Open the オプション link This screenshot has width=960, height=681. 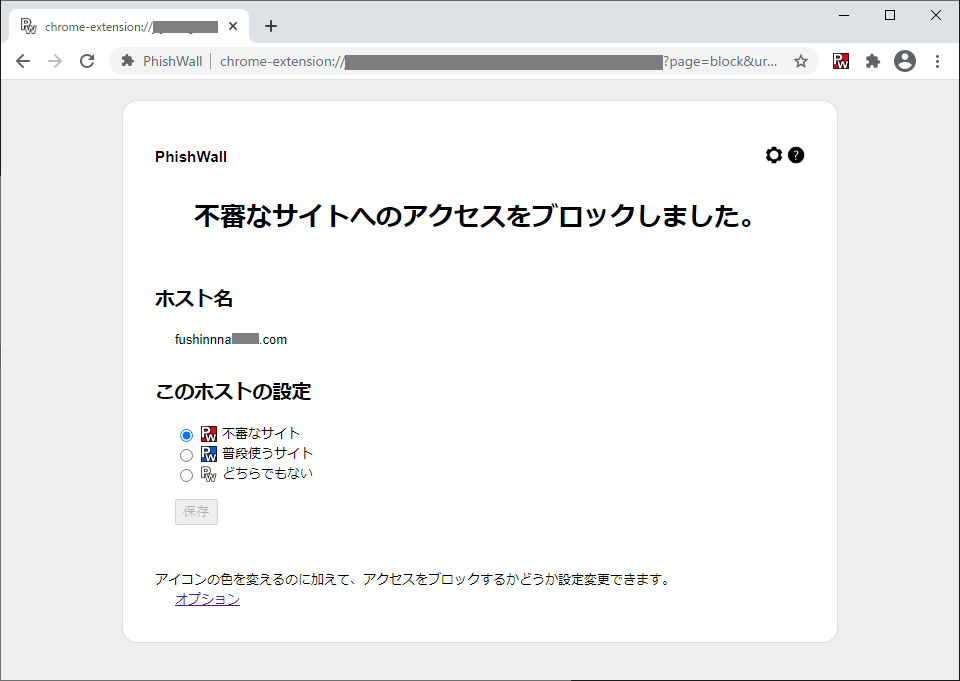(208, 599)
